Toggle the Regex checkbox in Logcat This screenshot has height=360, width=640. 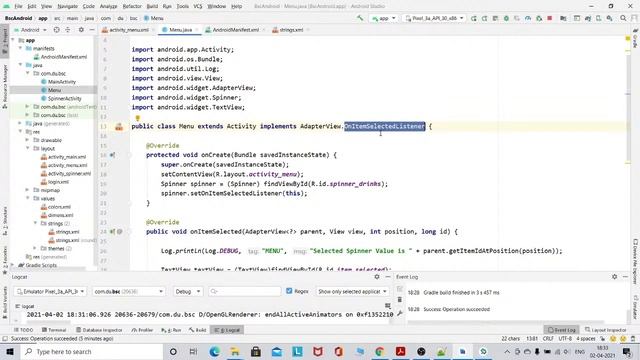coord(289,291)
